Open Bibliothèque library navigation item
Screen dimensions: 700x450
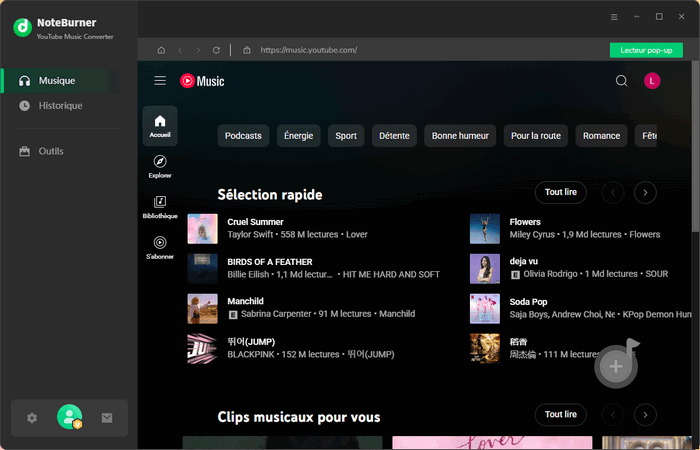coord(160,207)
